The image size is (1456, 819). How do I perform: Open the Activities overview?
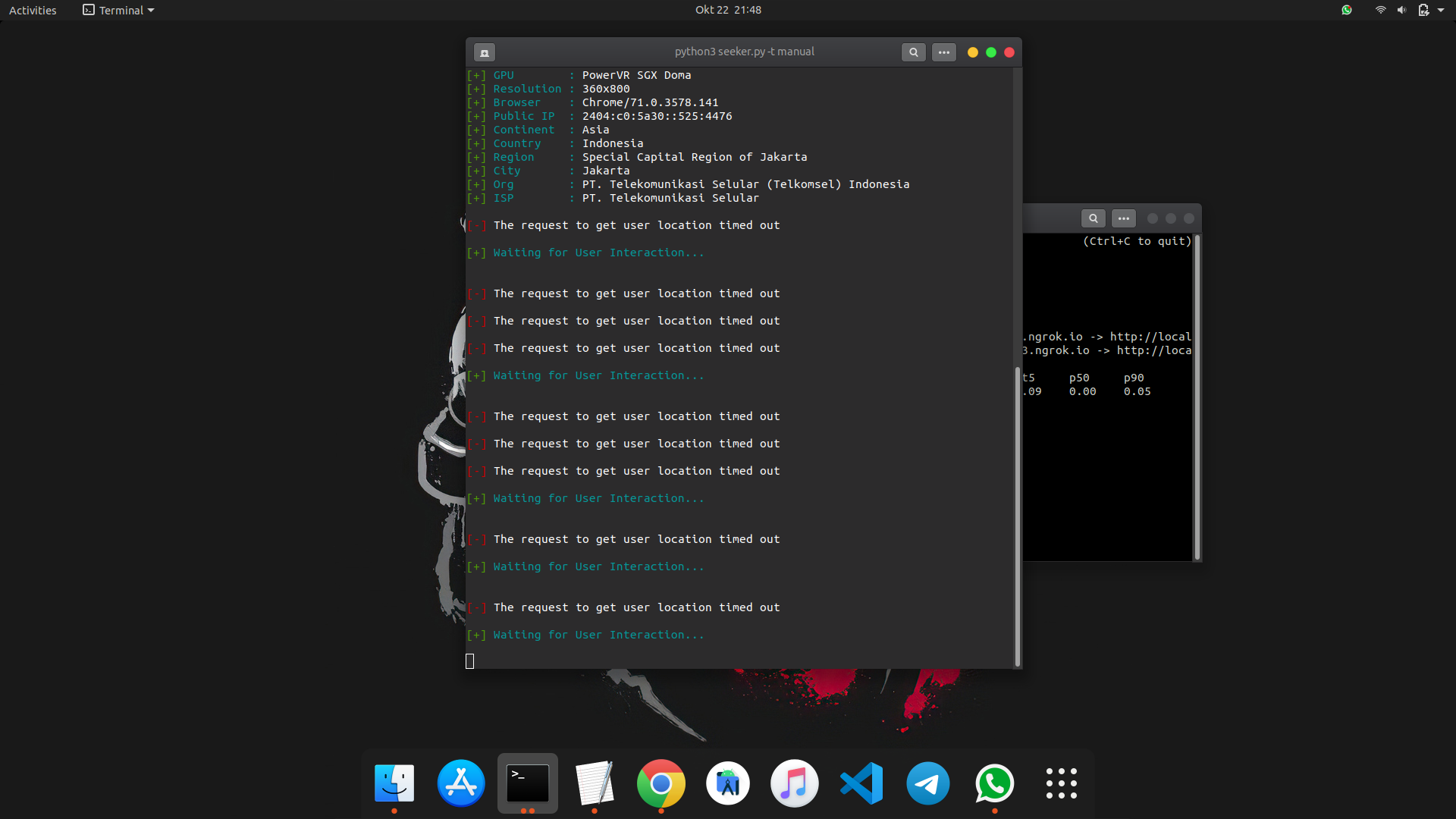(x=33, y=10)
